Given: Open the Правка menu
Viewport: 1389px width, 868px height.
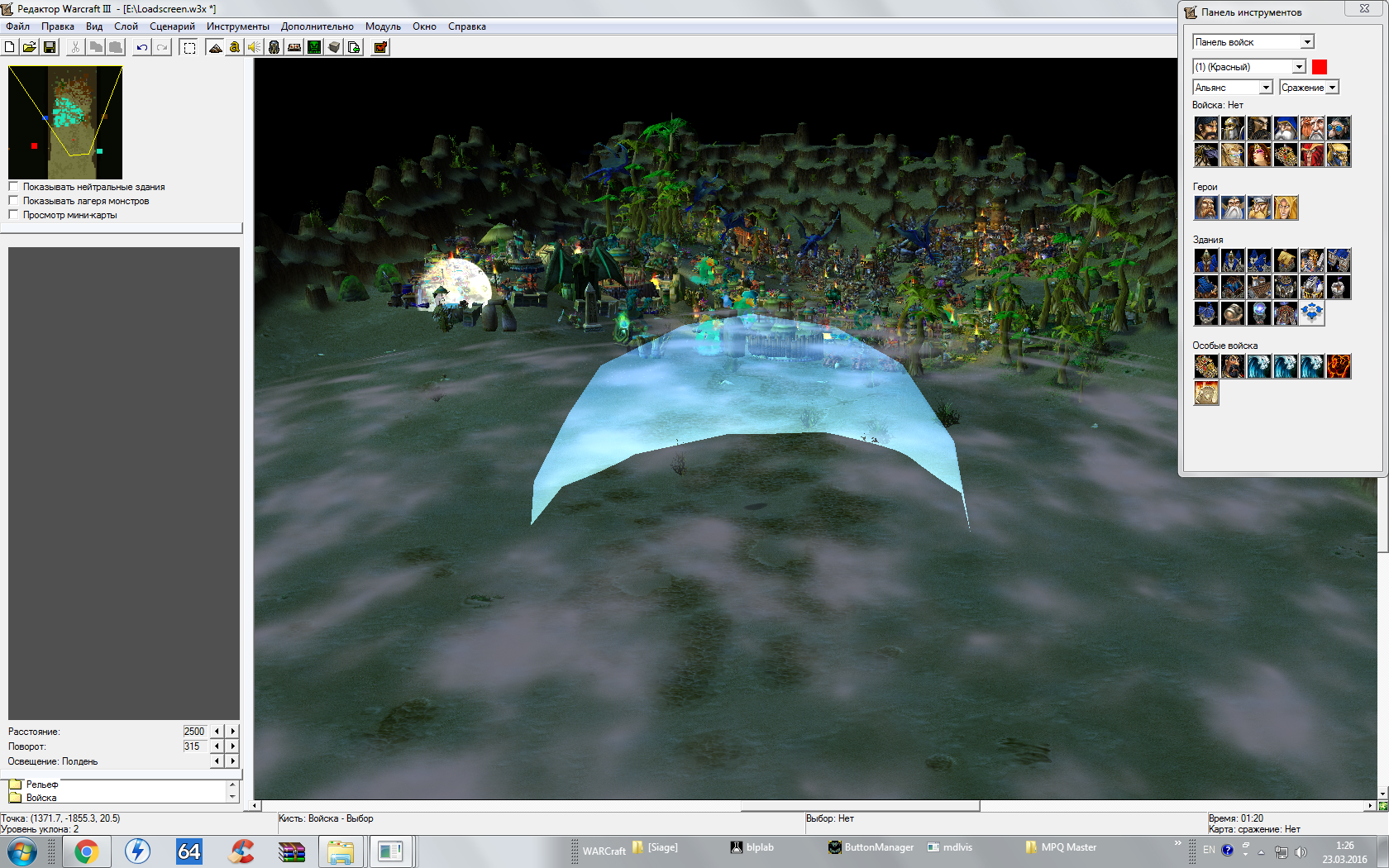Looking at the screenshot, I should coord(58,26).
